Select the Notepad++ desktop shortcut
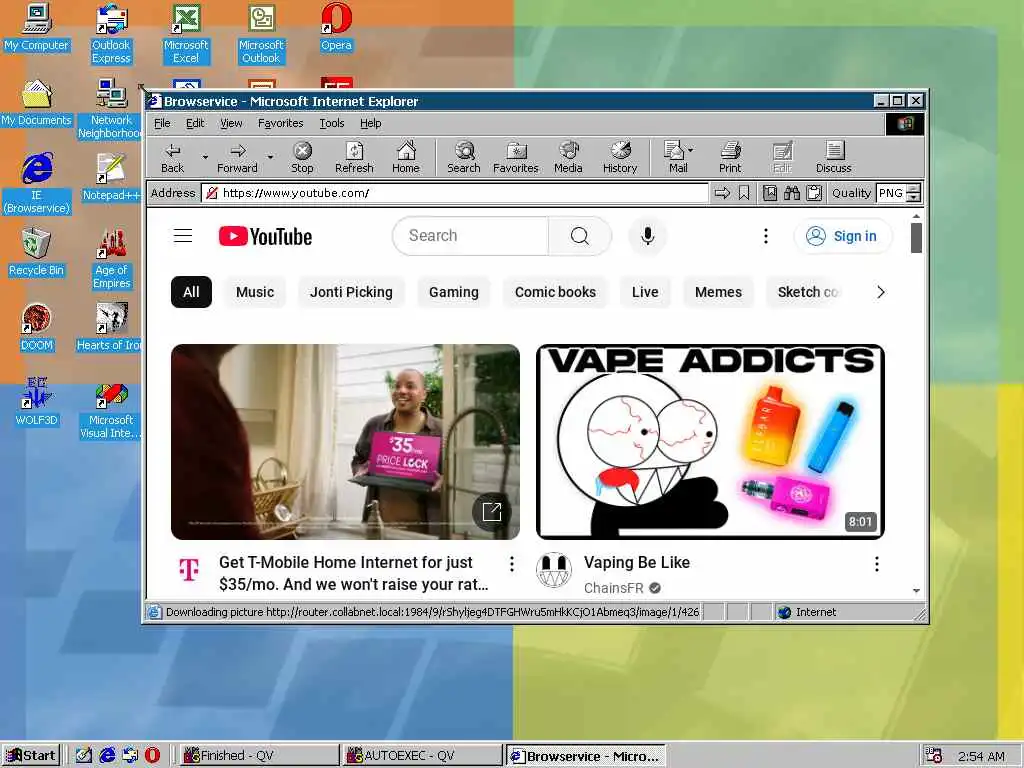Screen dimensions: 1024x768 point(111,177)
